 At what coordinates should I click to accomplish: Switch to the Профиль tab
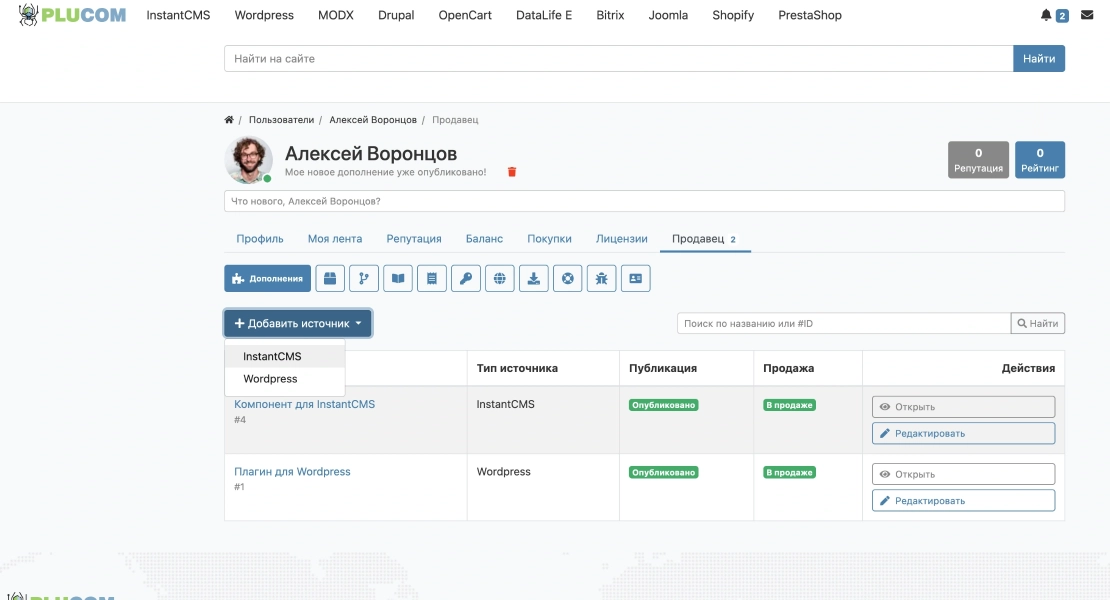(260, 239)
